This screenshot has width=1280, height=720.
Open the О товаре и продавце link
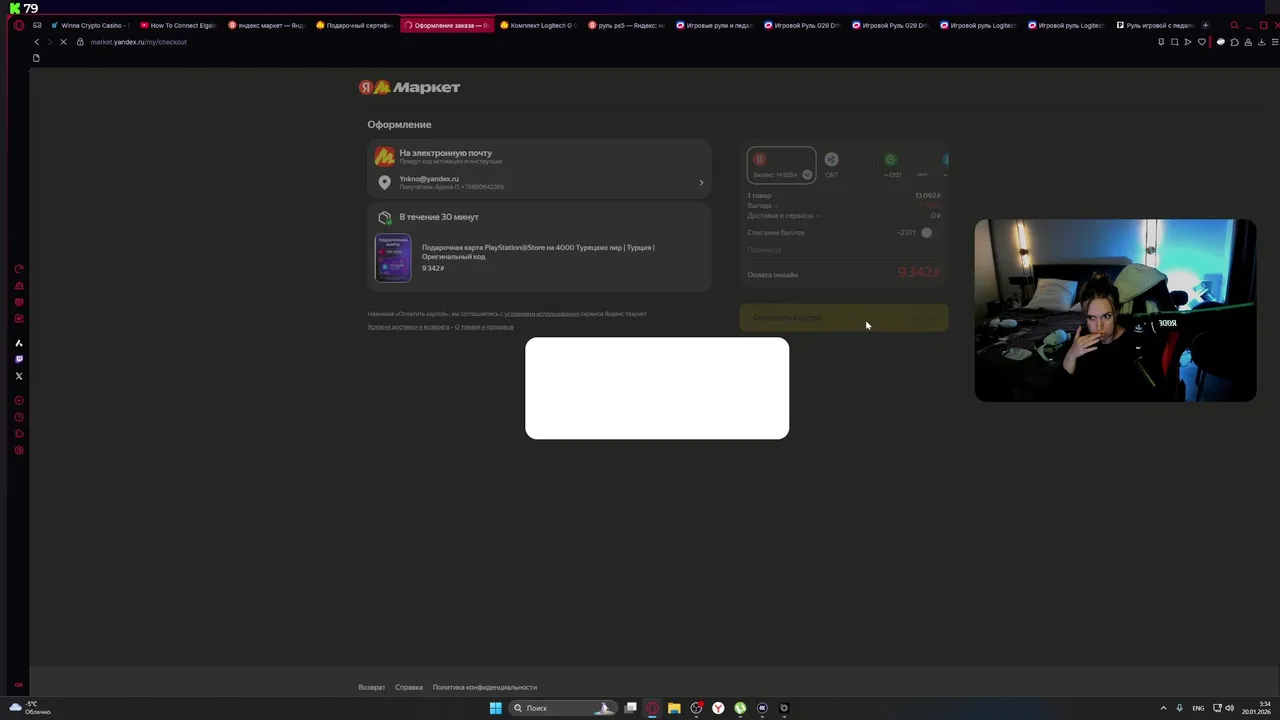coord(484,327)
